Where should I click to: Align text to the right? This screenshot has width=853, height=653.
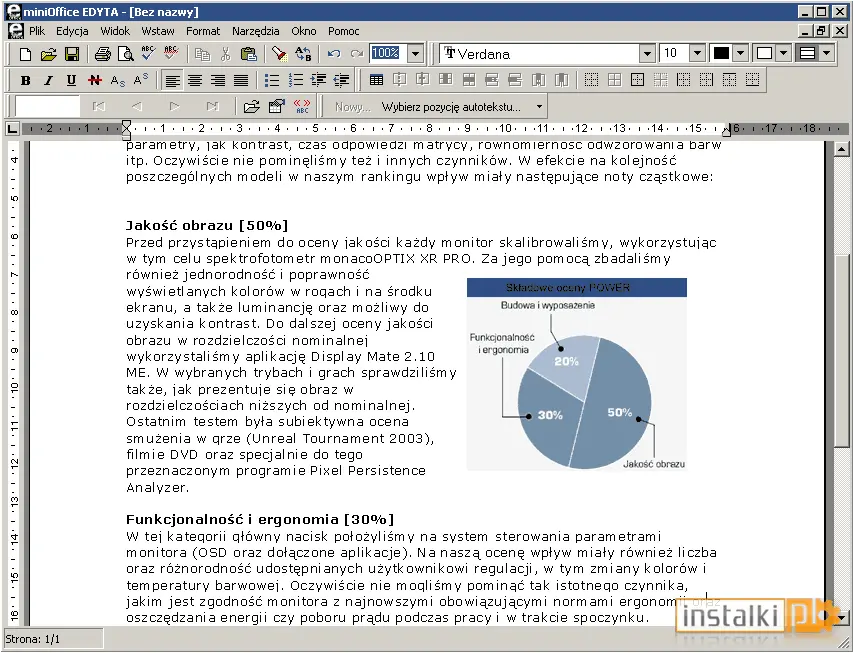click(218, 81)
